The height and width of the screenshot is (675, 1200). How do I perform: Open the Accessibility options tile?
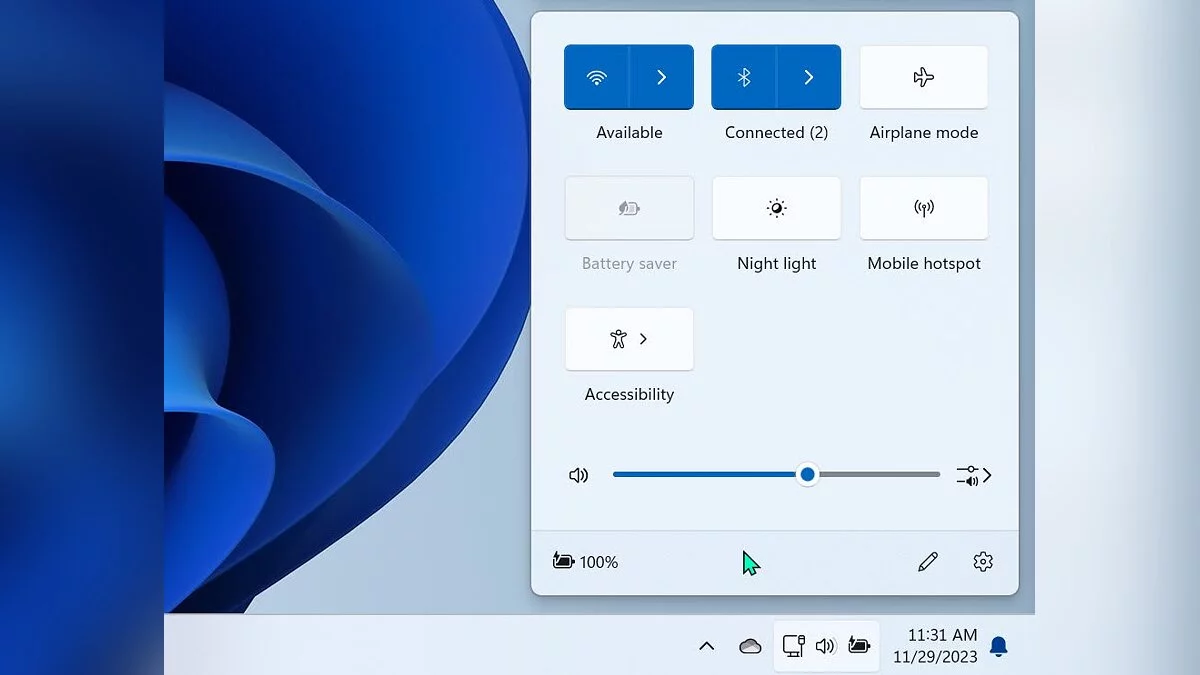pyautogui.click(x=629, y=339)
